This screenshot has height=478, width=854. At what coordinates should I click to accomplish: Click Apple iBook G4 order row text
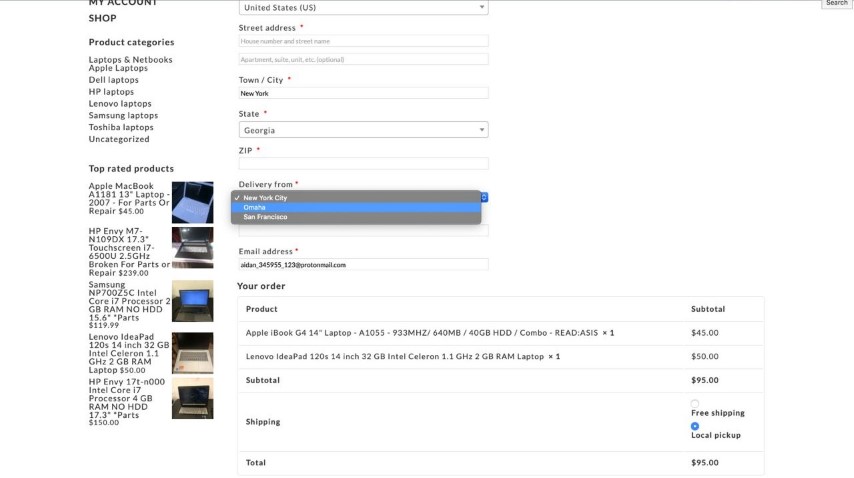pyautogui.click(x=422, y=333)
